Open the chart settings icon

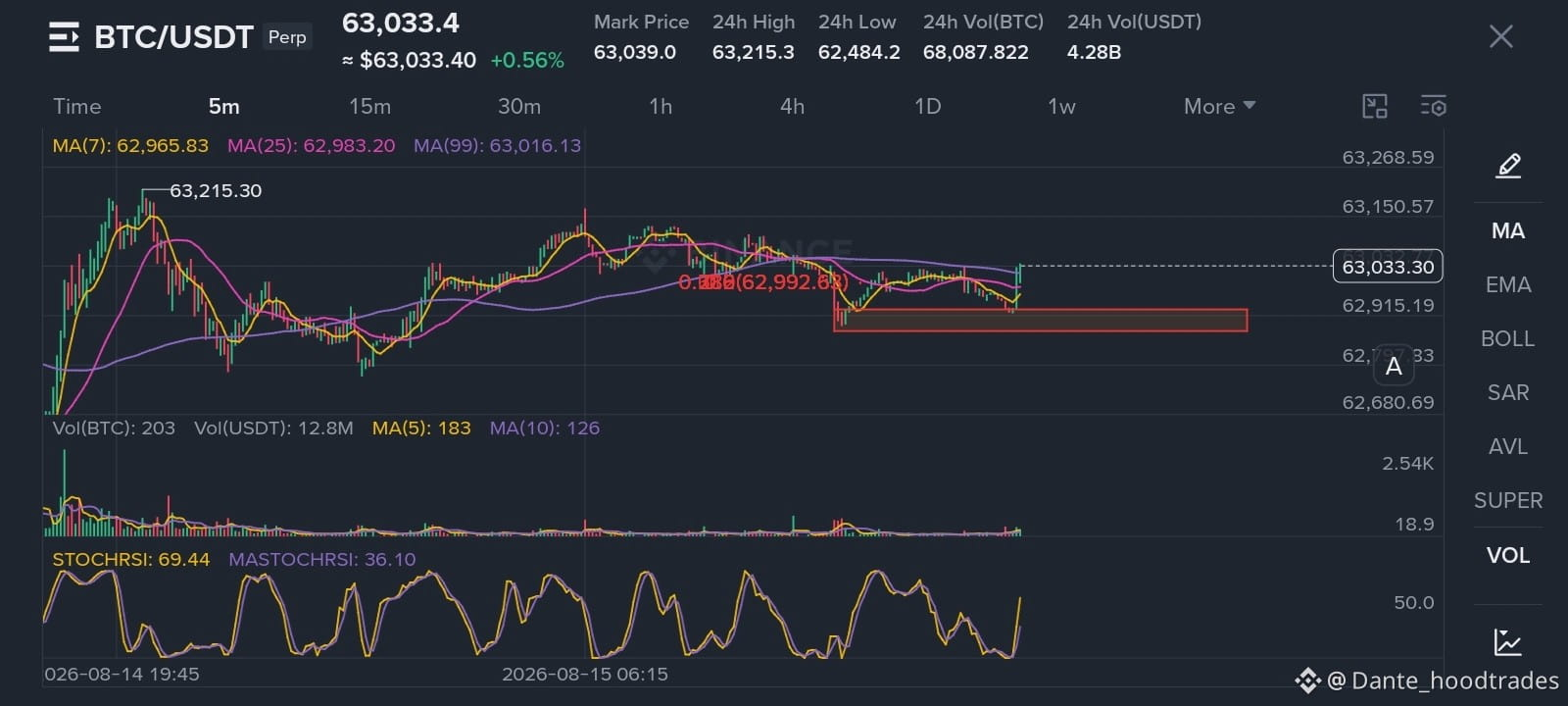[x=1433, y=106]
